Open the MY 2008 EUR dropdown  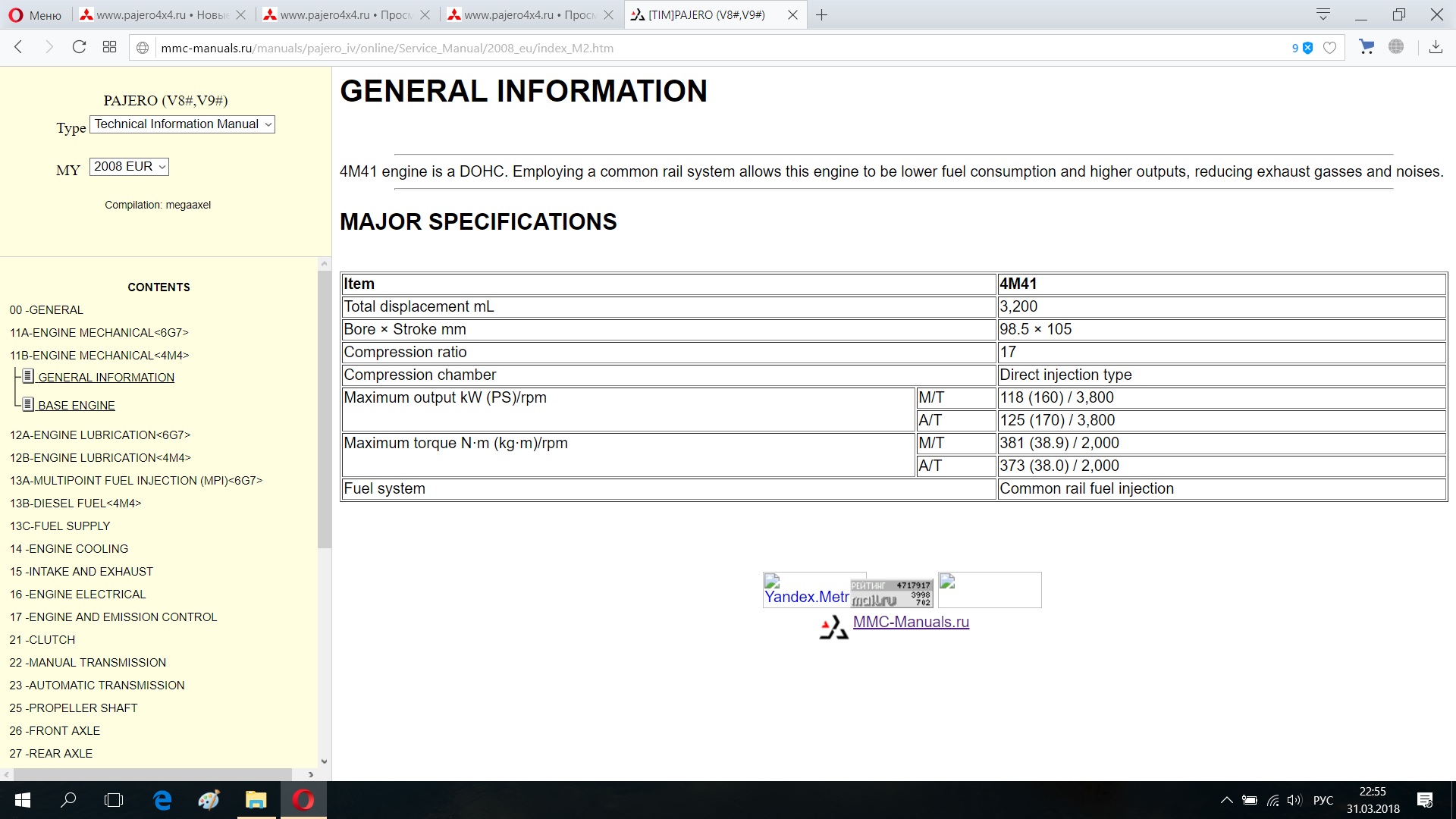pyautogui.click(x=129, y=167)
